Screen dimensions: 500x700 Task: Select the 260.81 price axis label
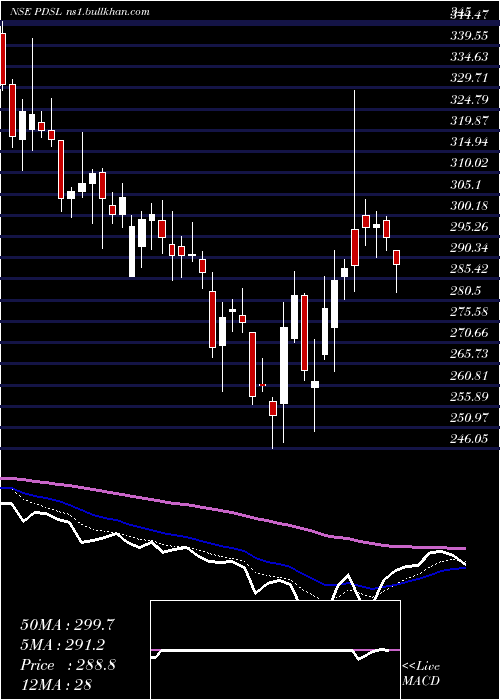point(469,376)
